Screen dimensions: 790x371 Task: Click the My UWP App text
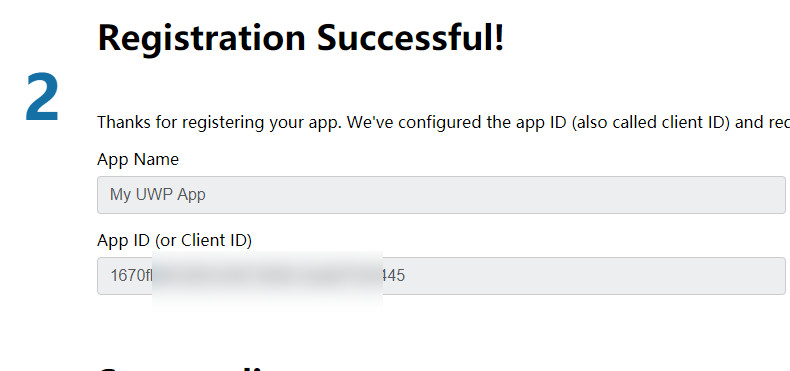coord(158,195)
